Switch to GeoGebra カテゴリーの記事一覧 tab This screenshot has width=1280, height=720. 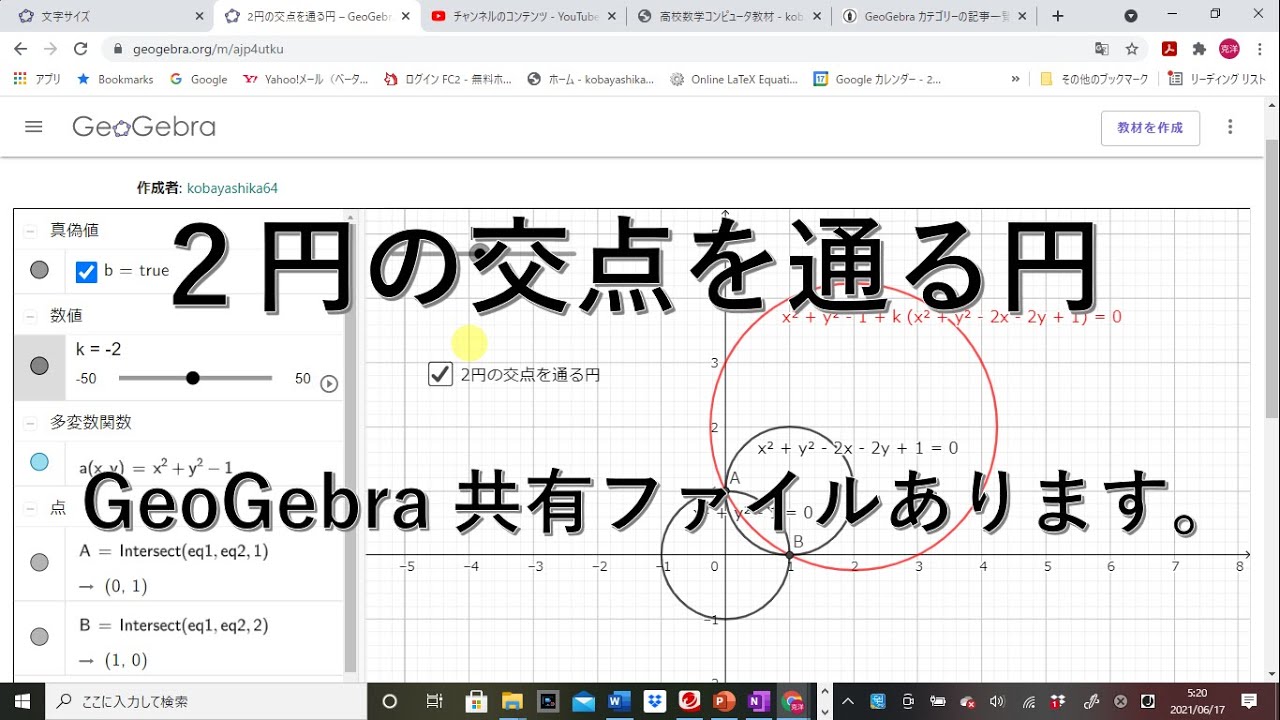pos(935,16)
